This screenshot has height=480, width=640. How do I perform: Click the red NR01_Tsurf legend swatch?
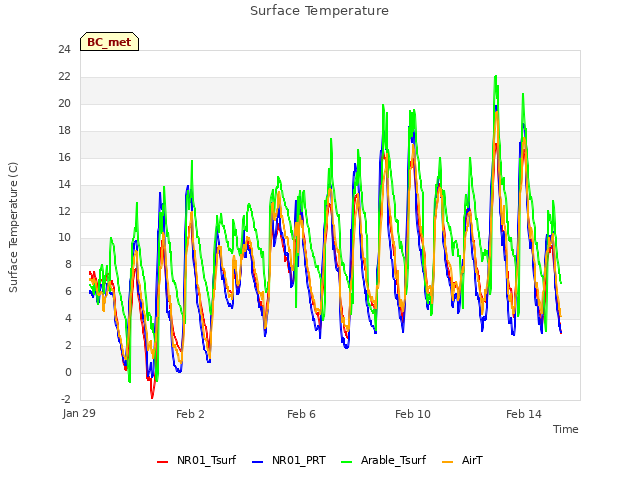pos(162,462)
